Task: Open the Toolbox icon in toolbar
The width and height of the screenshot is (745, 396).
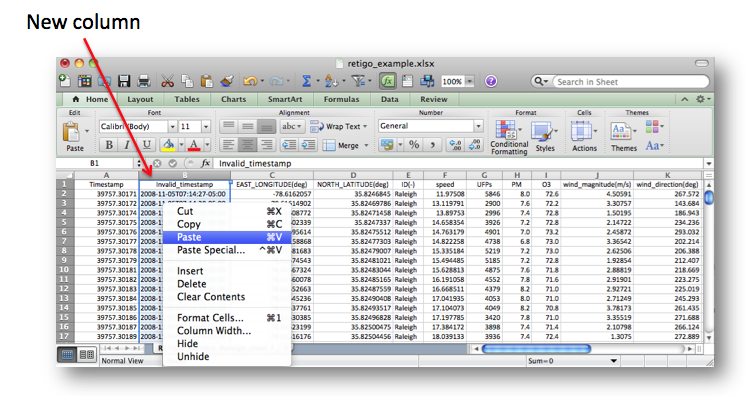Action: 407,81
